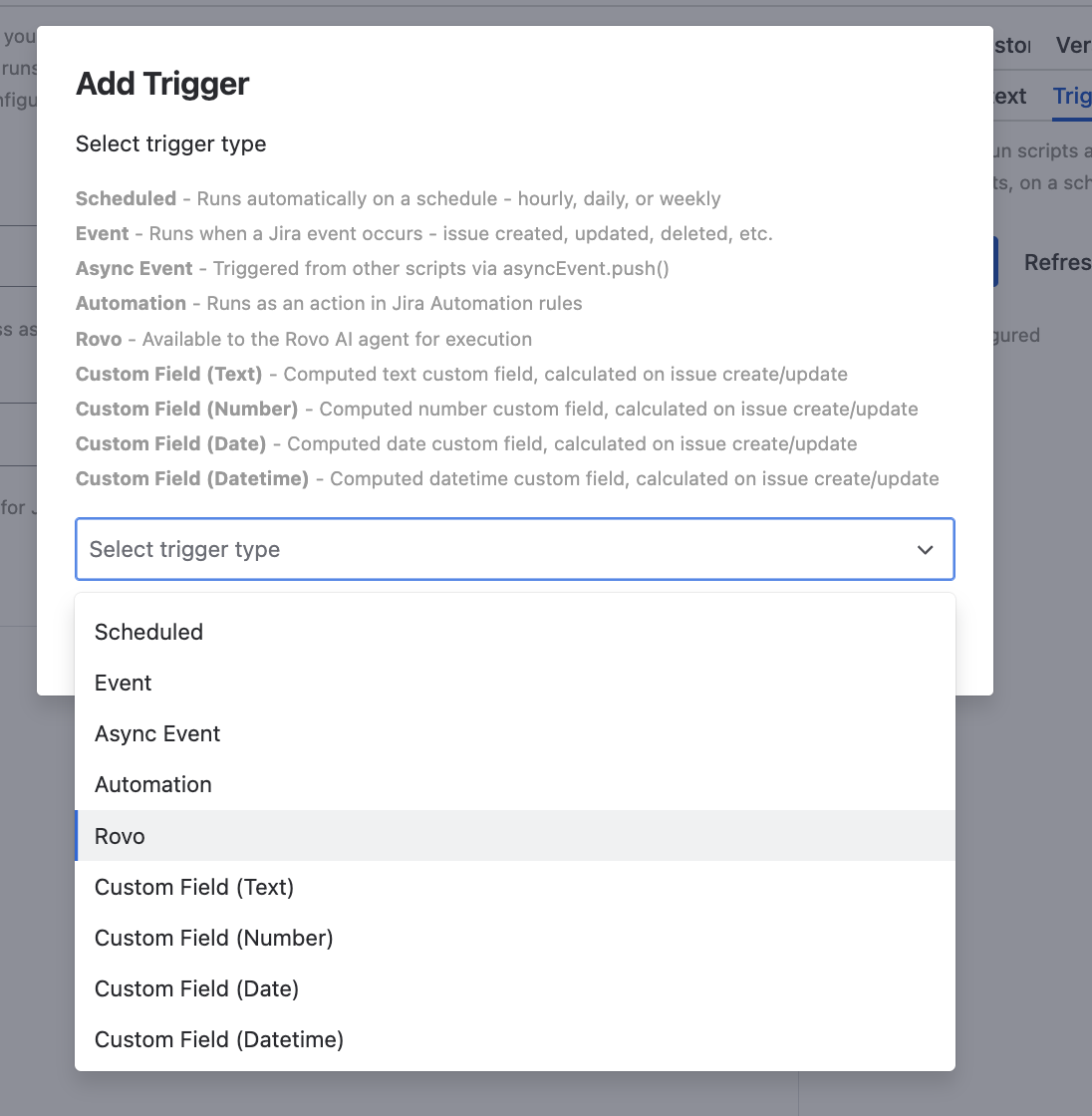Click the Add Trigger dialog heading
Screen dimensions: 1092x1116
(162, 84)
